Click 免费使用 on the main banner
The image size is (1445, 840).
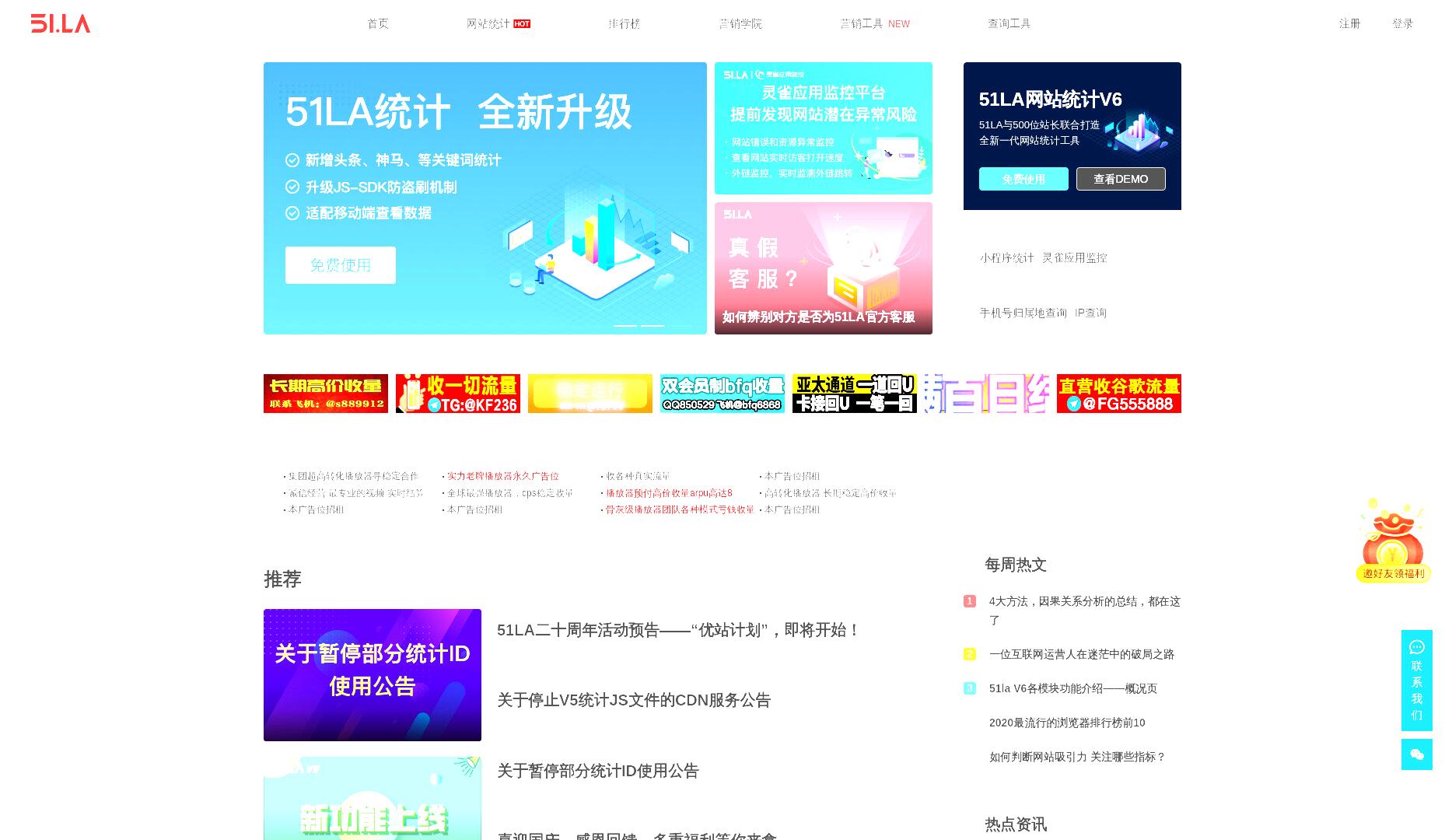(341, 265)
